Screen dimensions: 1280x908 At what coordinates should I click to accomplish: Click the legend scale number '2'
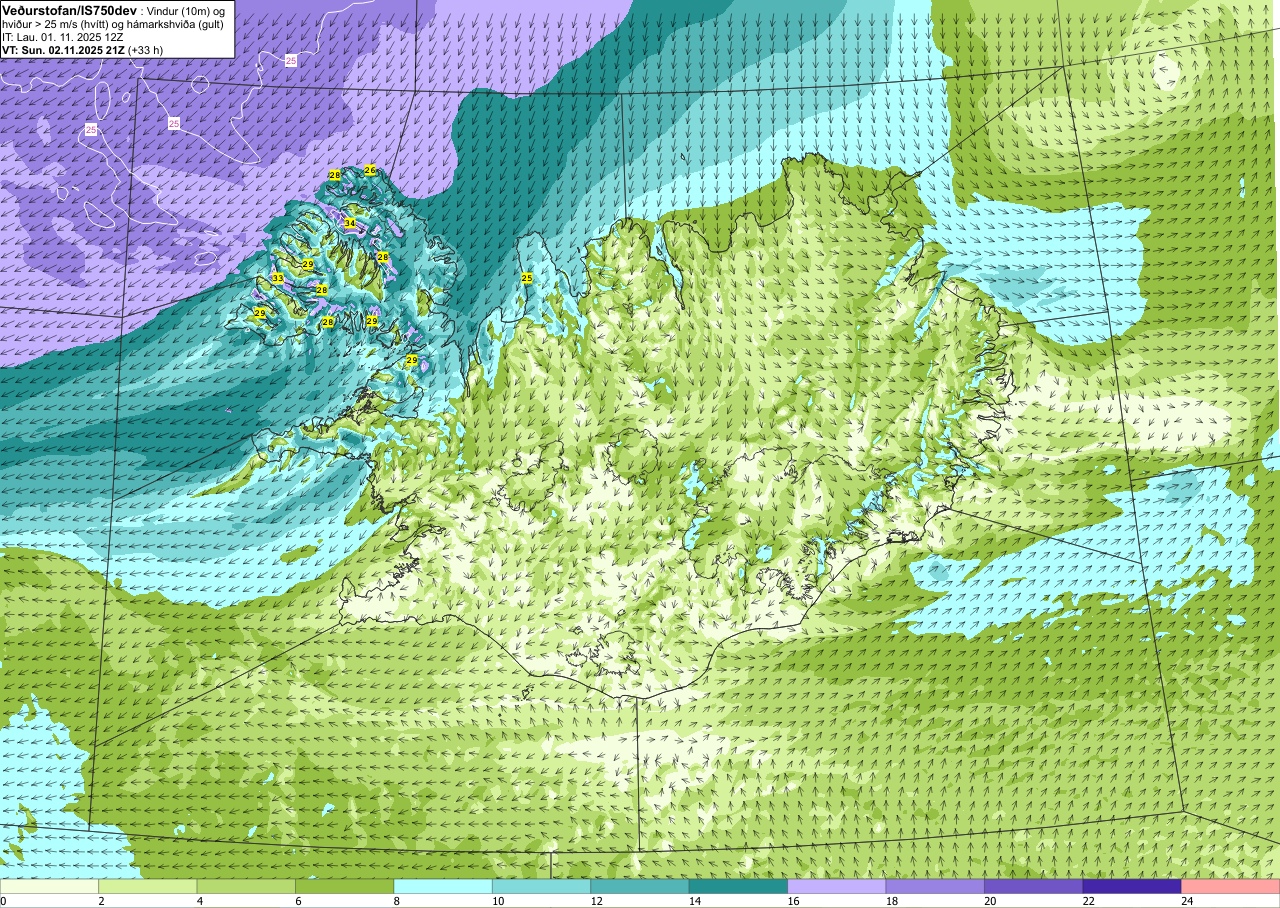pos(99,901)
